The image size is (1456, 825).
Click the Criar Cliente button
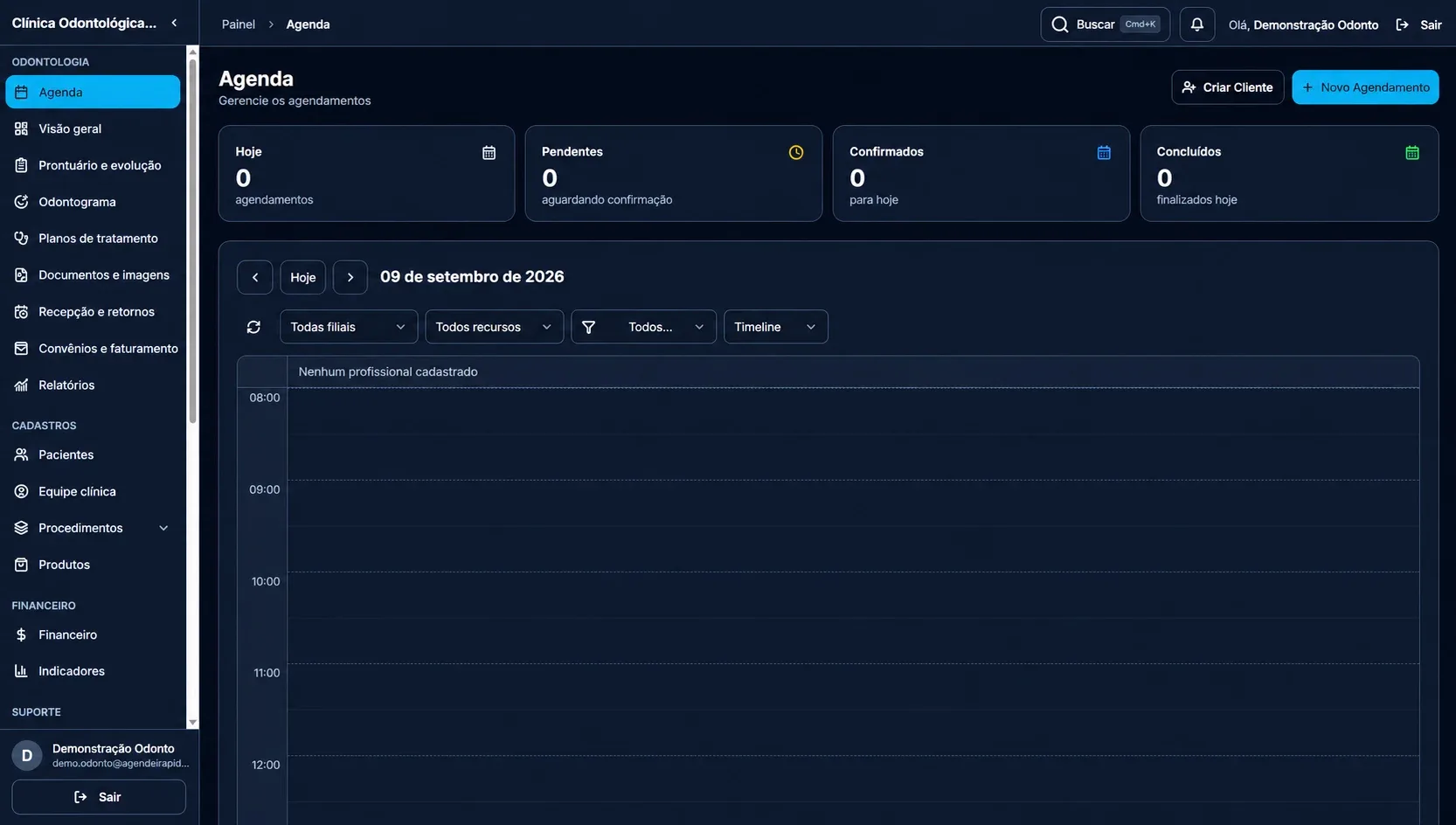click(x=1227, y=87)
